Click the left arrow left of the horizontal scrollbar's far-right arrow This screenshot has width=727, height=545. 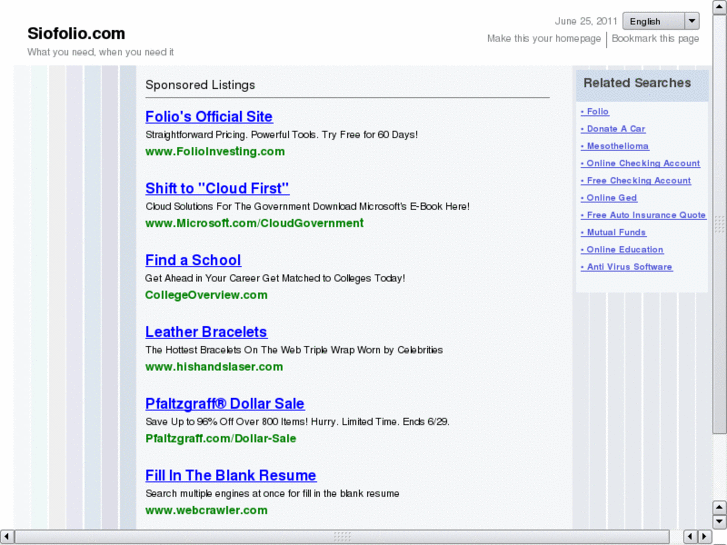(x=690, y=537)
